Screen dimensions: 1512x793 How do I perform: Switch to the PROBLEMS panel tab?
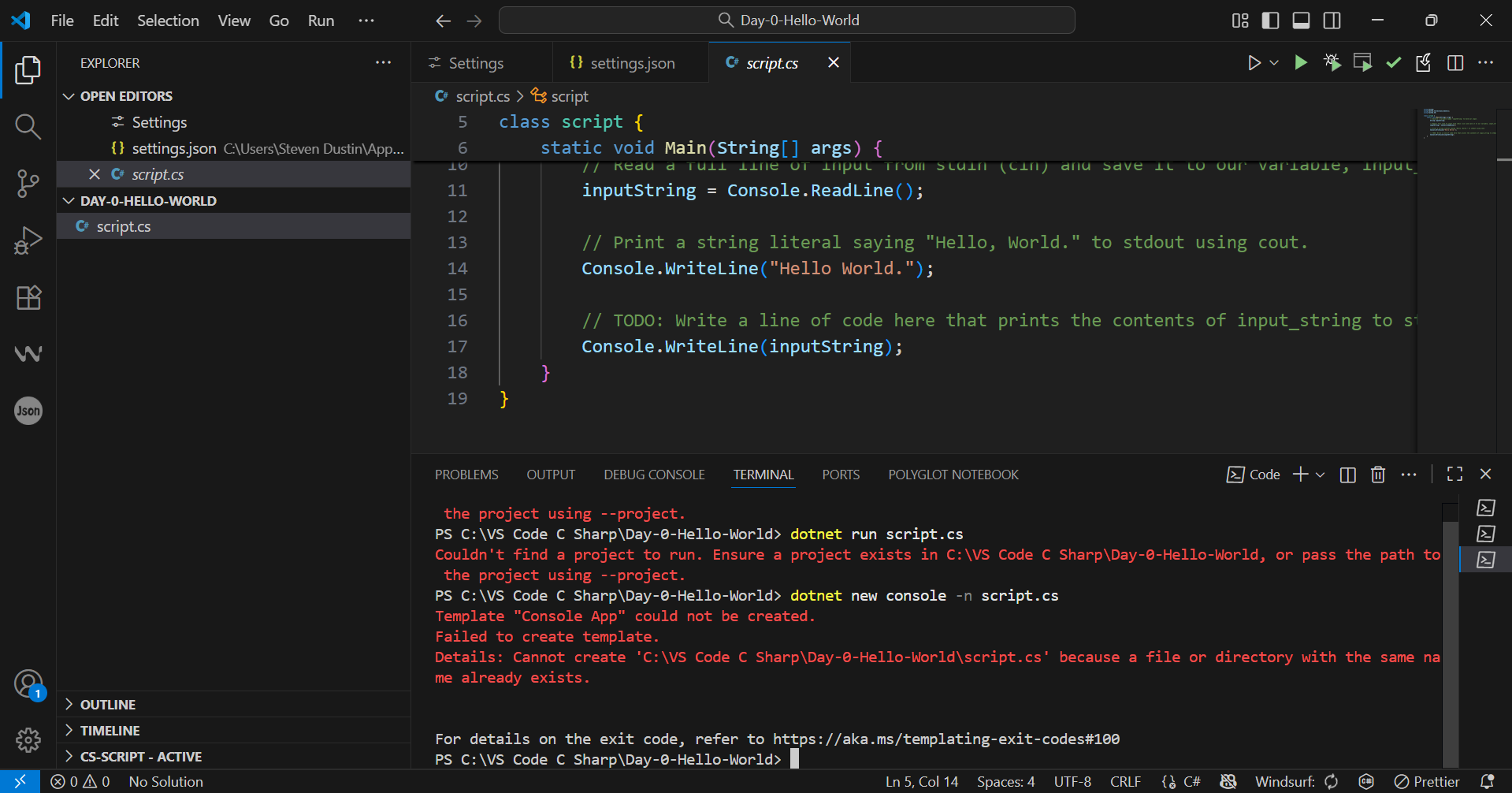466,475
